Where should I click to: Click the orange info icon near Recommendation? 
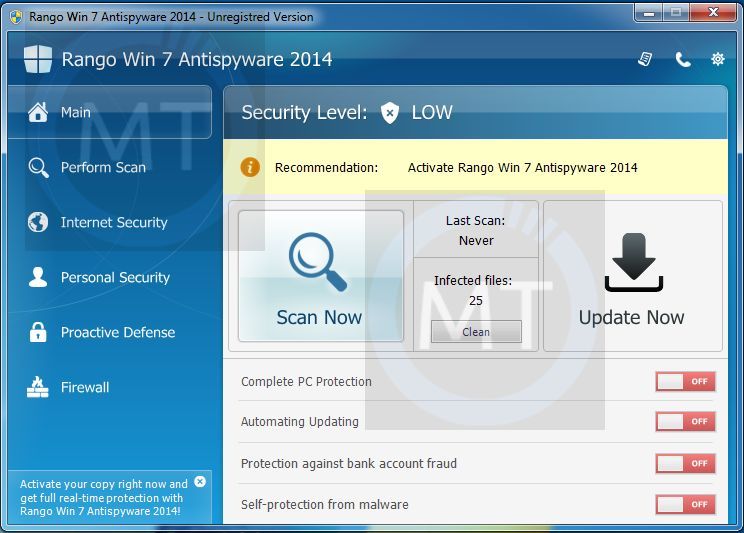(250, 167)
